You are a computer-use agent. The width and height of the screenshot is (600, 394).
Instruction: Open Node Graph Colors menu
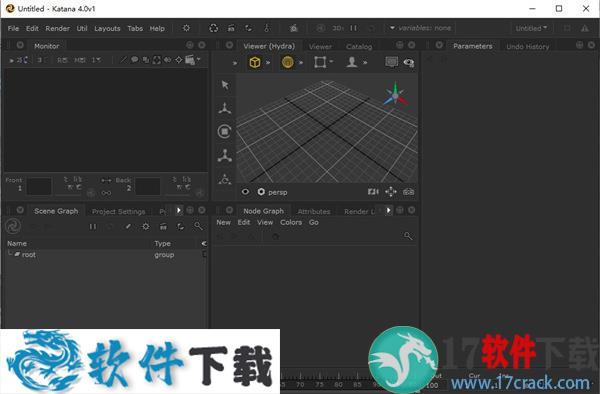click(x=291, y=222)
